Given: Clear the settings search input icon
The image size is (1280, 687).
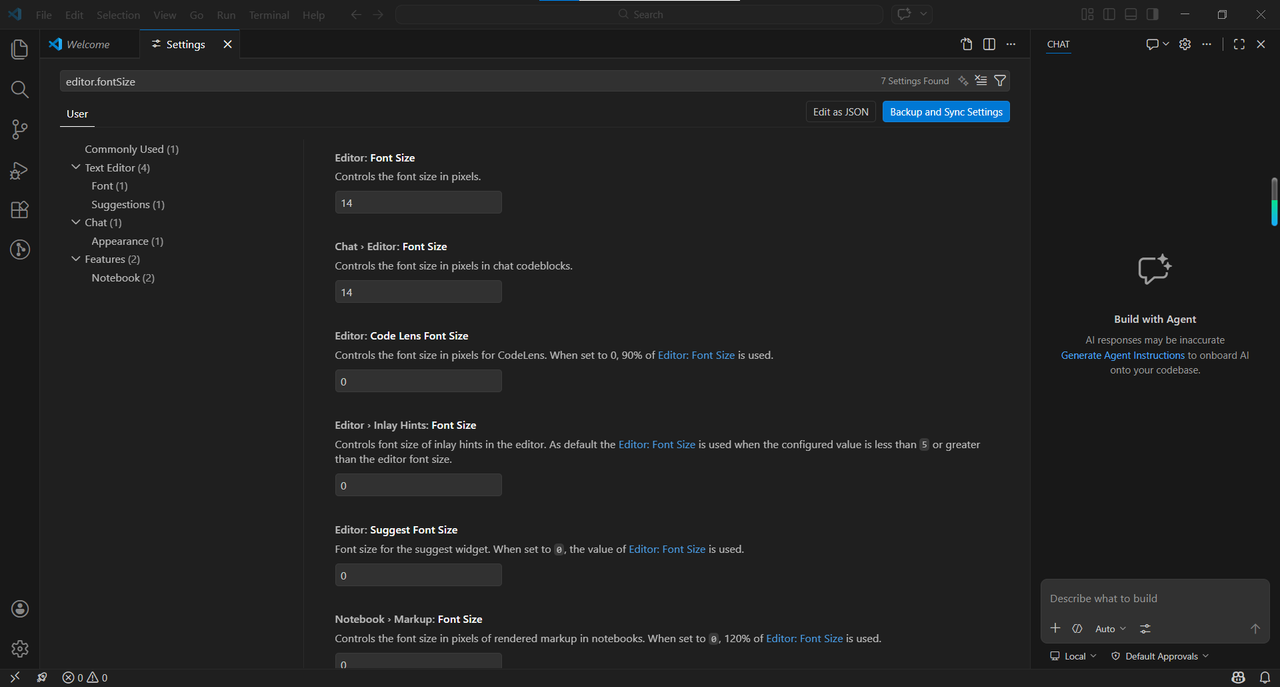Looking at the screenshot, I should [981, 81].
